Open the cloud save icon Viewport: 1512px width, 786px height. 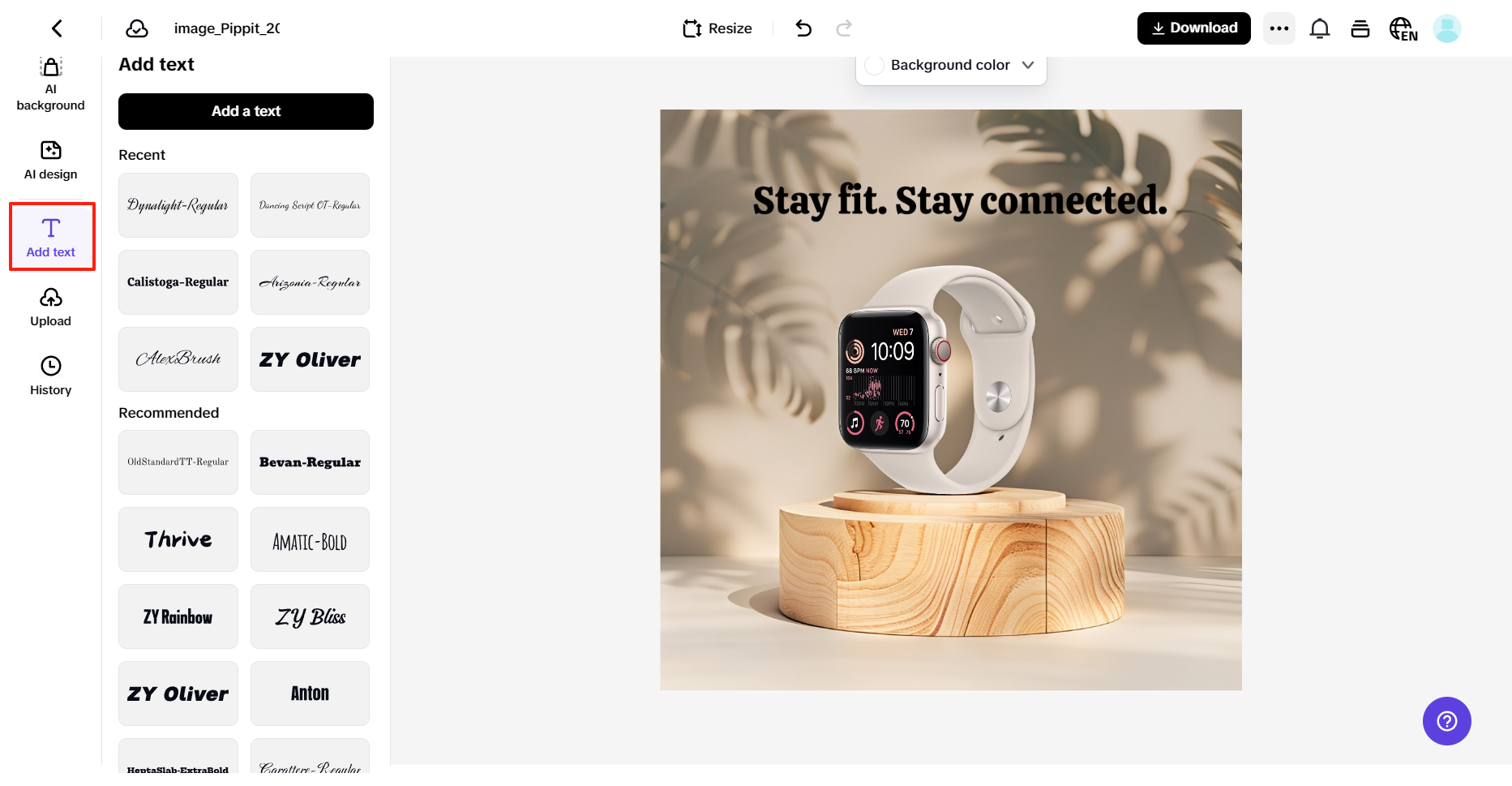[x=137, y=28]
